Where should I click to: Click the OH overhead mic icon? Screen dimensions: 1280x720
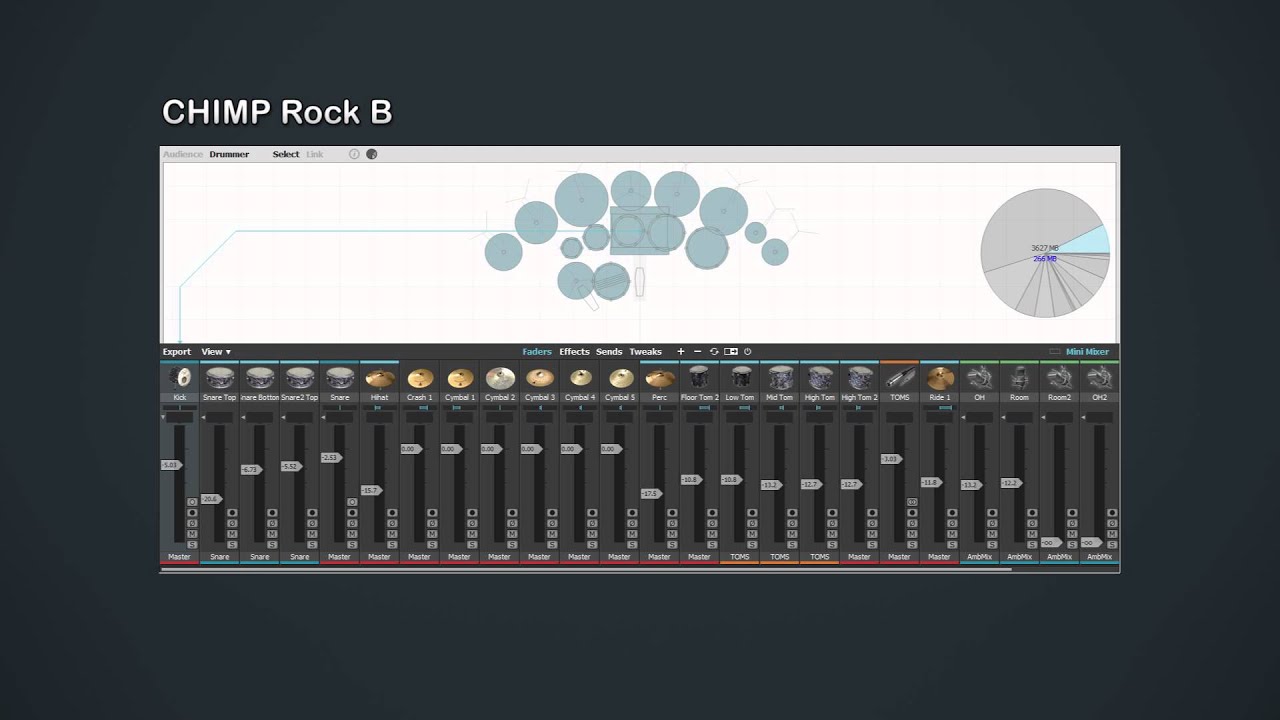click(980, 378)
